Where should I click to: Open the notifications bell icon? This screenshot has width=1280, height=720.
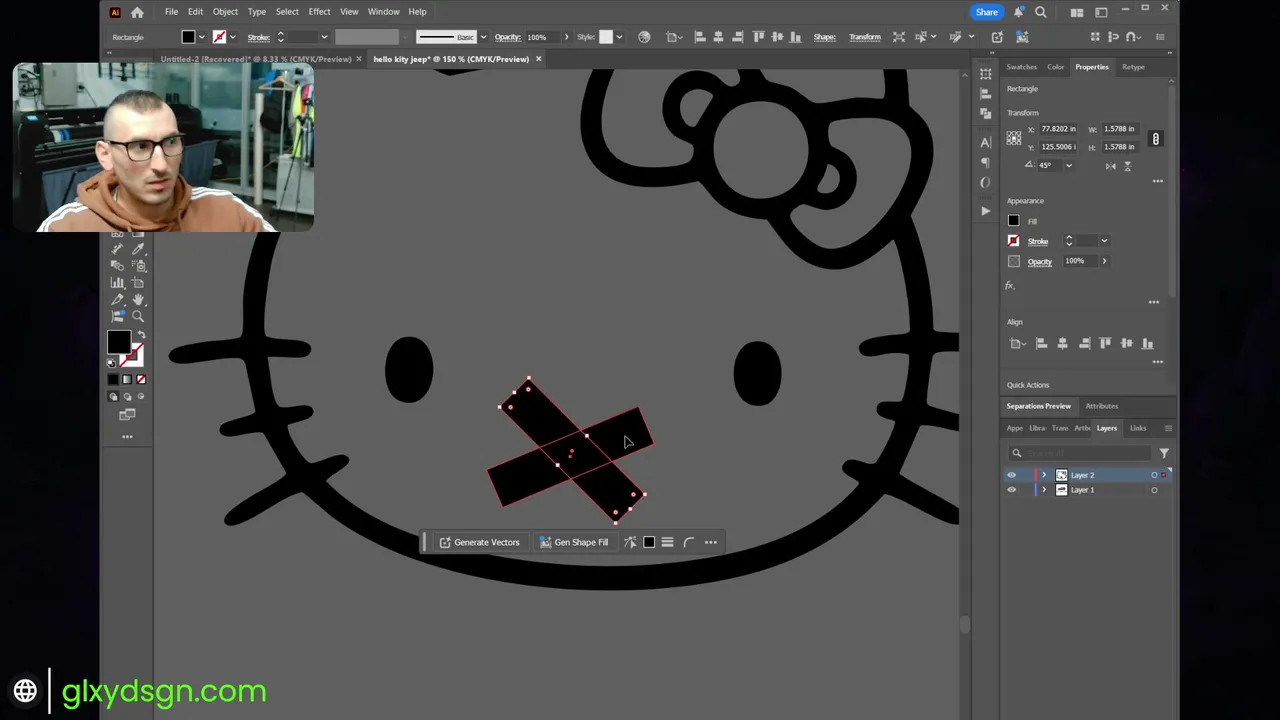click(1020, 12)
